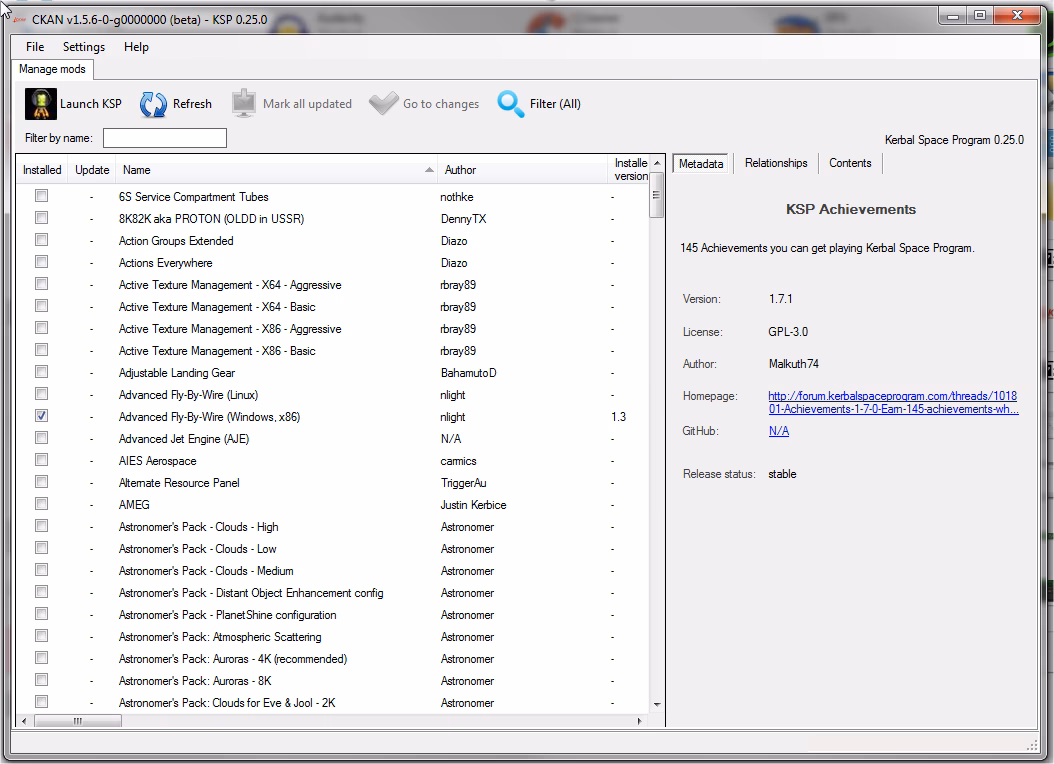Select Active Texture Management - X86 - Basic row
Screen dimensions: 1054x764
click(333, 351)
